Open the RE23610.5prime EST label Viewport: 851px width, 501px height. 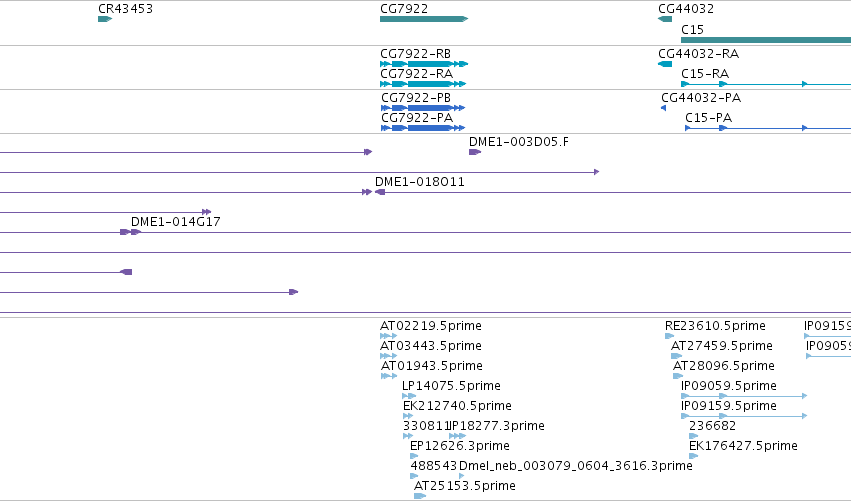click(715, 326)
